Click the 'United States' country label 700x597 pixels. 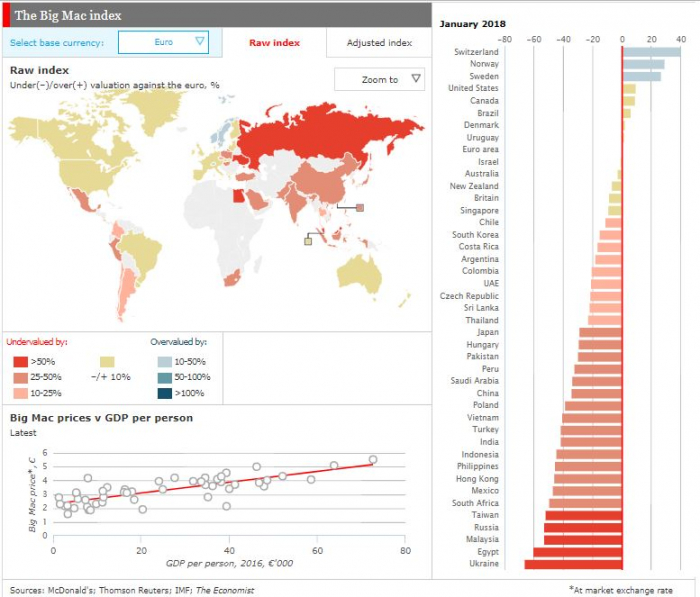tap(473, 88)
